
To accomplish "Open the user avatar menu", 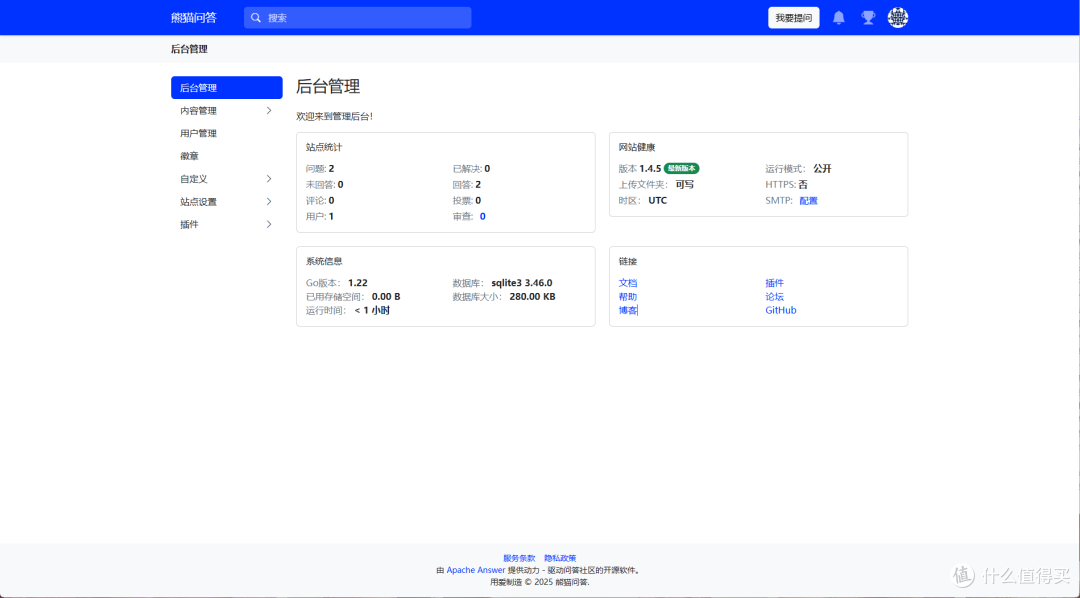I will pos(897,17).
